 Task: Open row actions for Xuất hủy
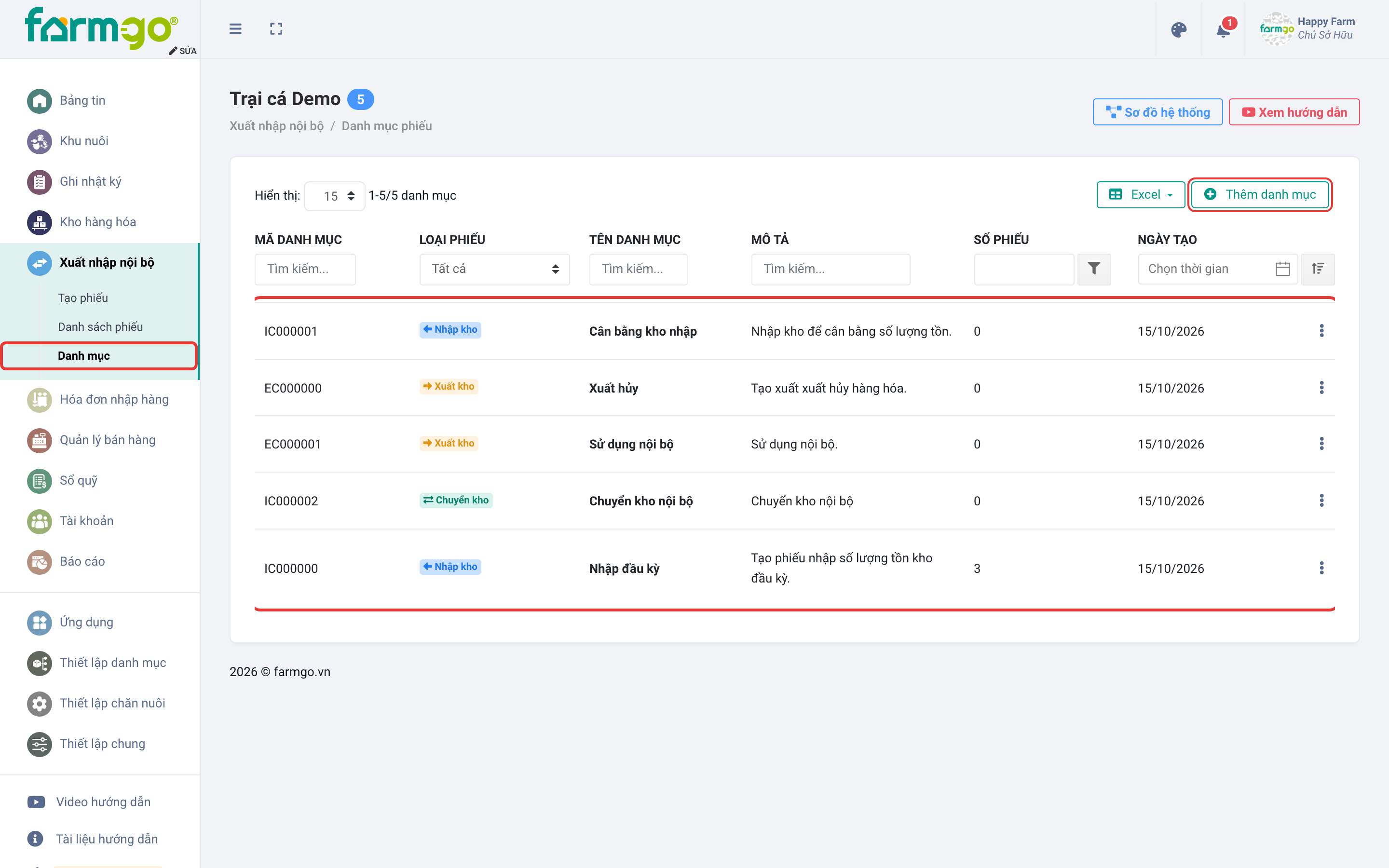1321,388
